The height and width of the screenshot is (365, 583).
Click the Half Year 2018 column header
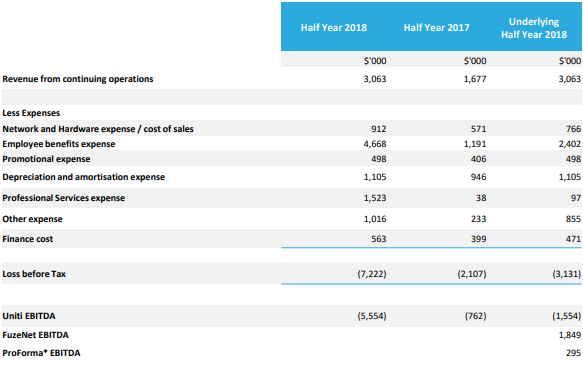click(x=334, y=28)
